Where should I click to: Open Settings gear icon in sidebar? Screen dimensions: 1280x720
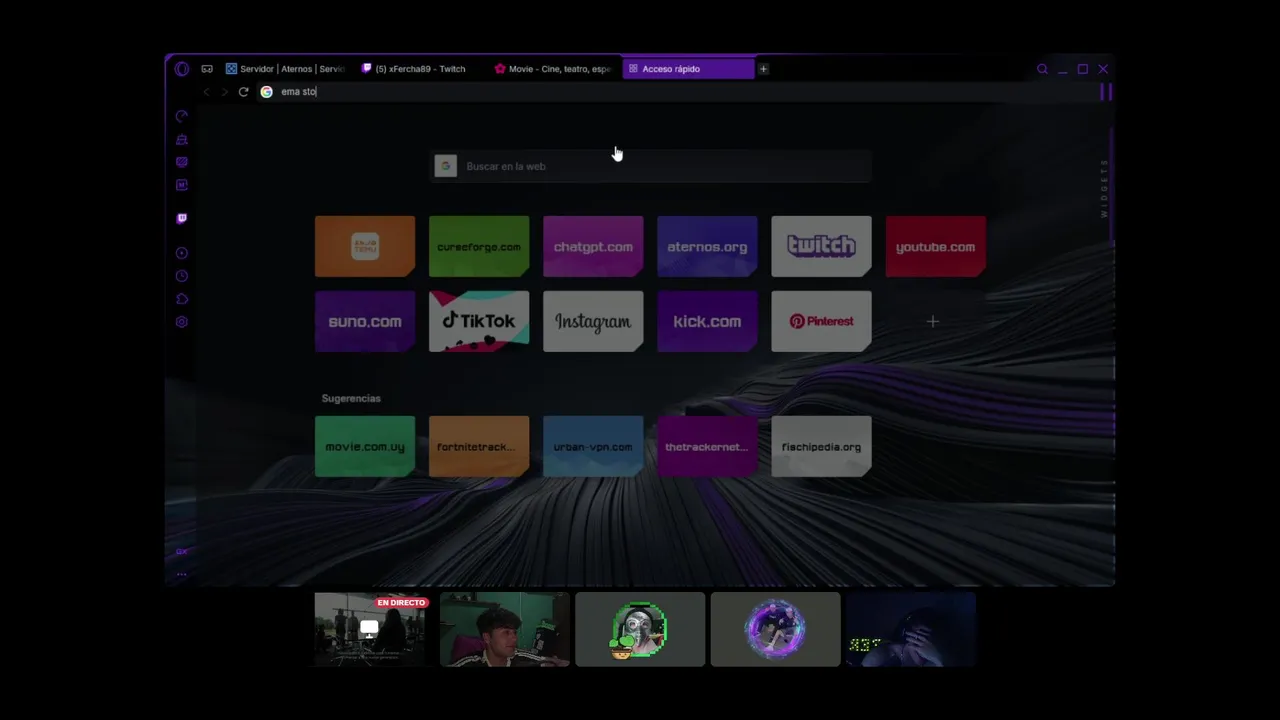181,322
